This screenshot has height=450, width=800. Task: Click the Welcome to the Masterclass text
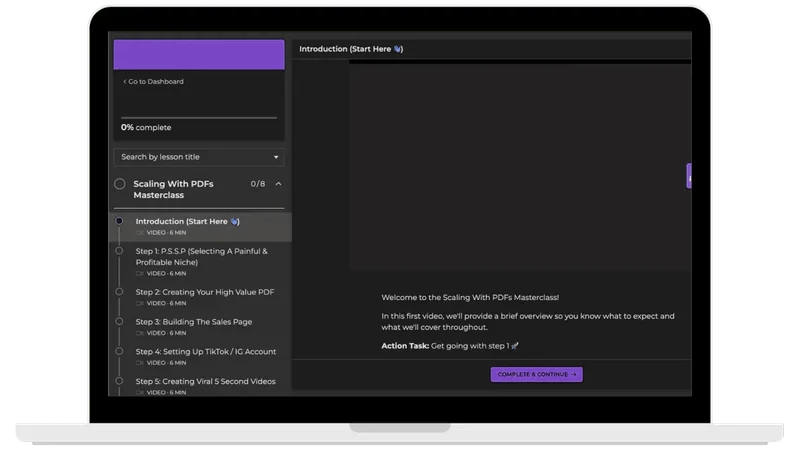click(x=470, y=297)
